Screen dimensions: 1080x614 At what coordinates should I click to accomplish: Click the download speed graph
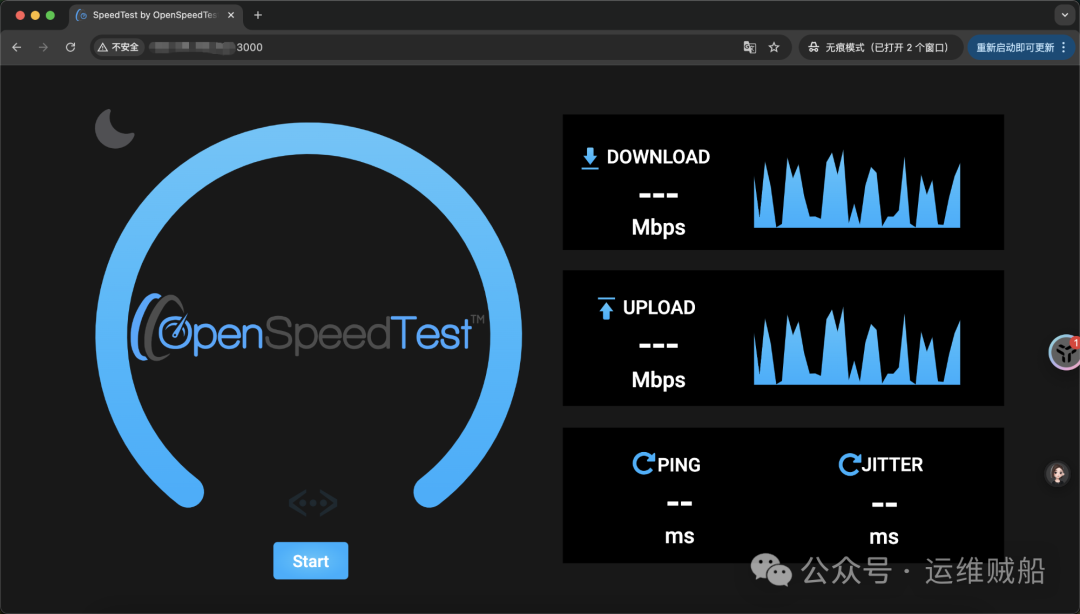(857, 190)
